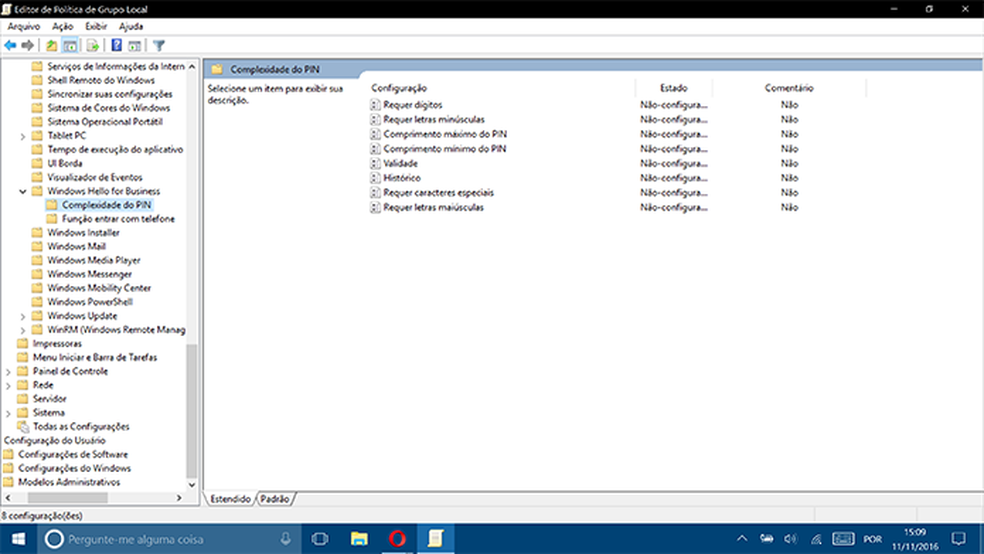Image resolution: width=984 pixels, height=554 pixels.
Task: Go up one level with folder-arrow icon
Action: pyautogui.click(x=51, y=45)
